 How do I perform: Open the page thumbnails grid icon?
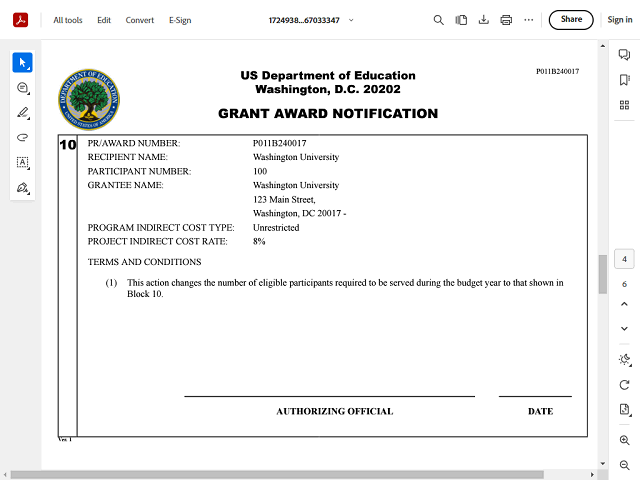click(624, 105)
